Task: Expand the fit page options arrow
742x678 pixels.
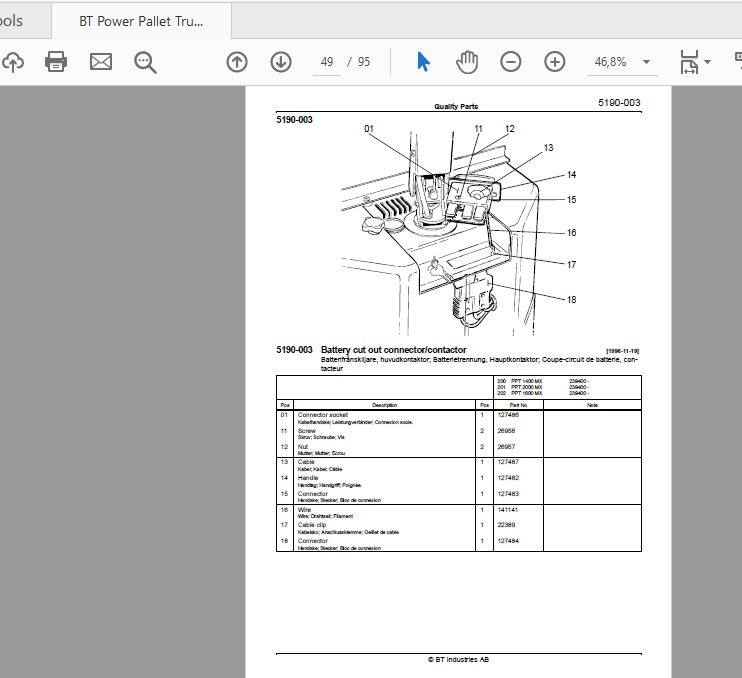Action: (707, 62)
